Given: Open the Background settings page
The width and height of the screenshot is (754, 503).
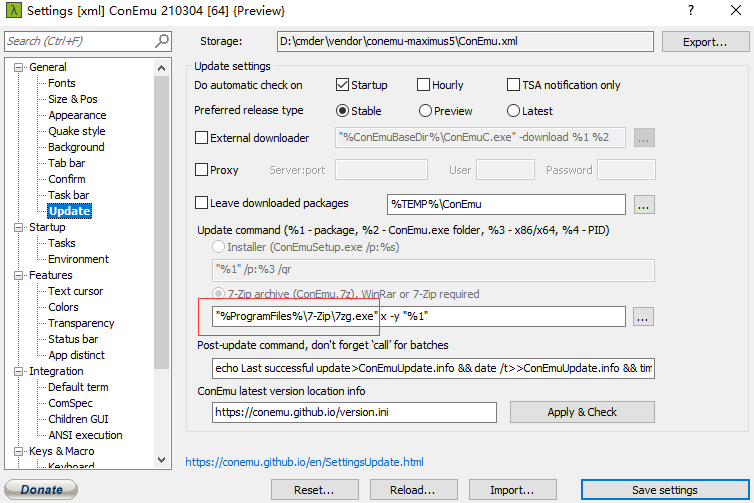Looking at the screenshot, I should pos(76,147).
